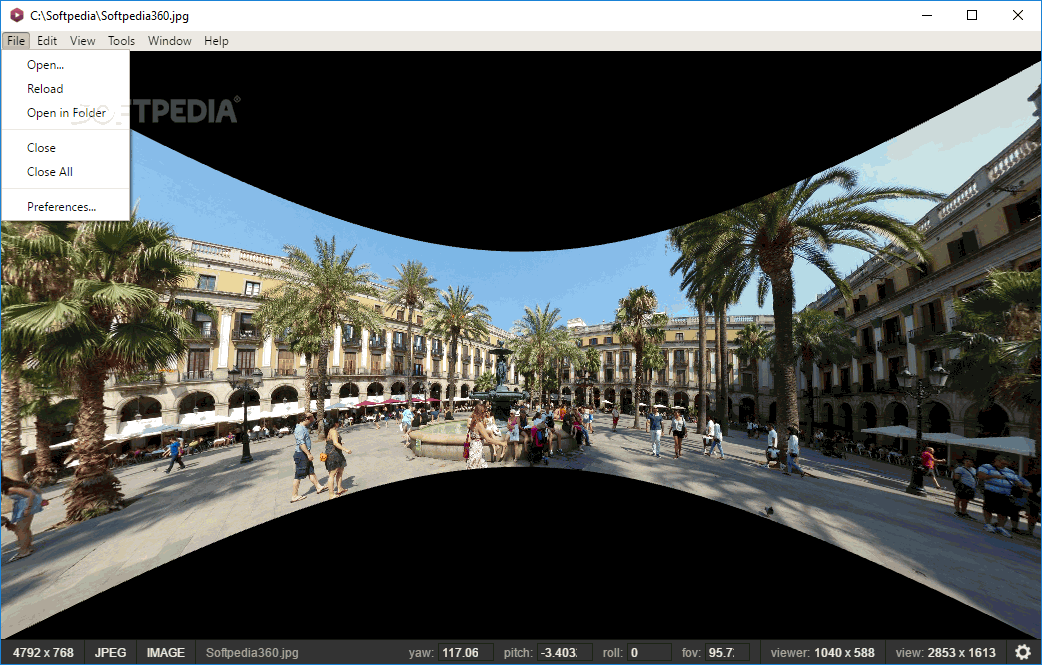Click the JPEG format label
Image resolution: width=1042 pixels, height=665 pixels.
(x=110, y=652)
